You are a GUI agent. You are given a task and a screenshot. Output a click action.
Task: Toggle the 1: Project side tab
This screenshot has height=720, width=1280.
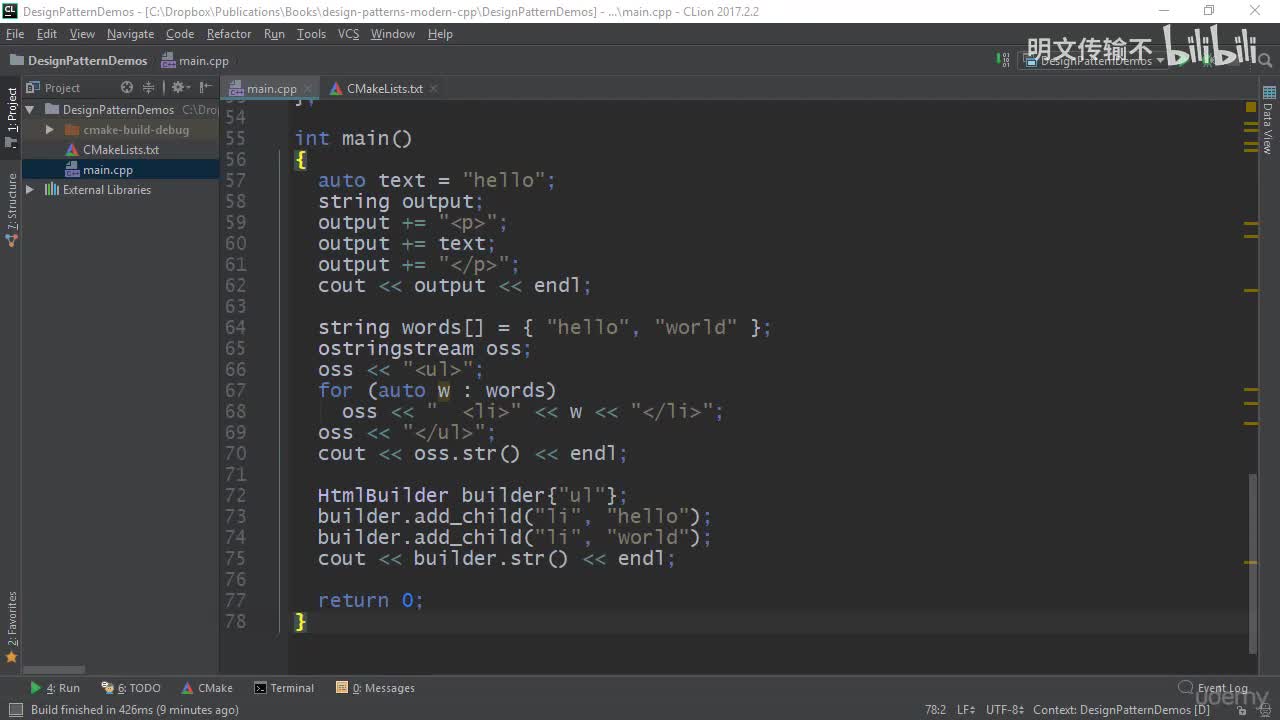pyautogui.click(x=12, y=116)
